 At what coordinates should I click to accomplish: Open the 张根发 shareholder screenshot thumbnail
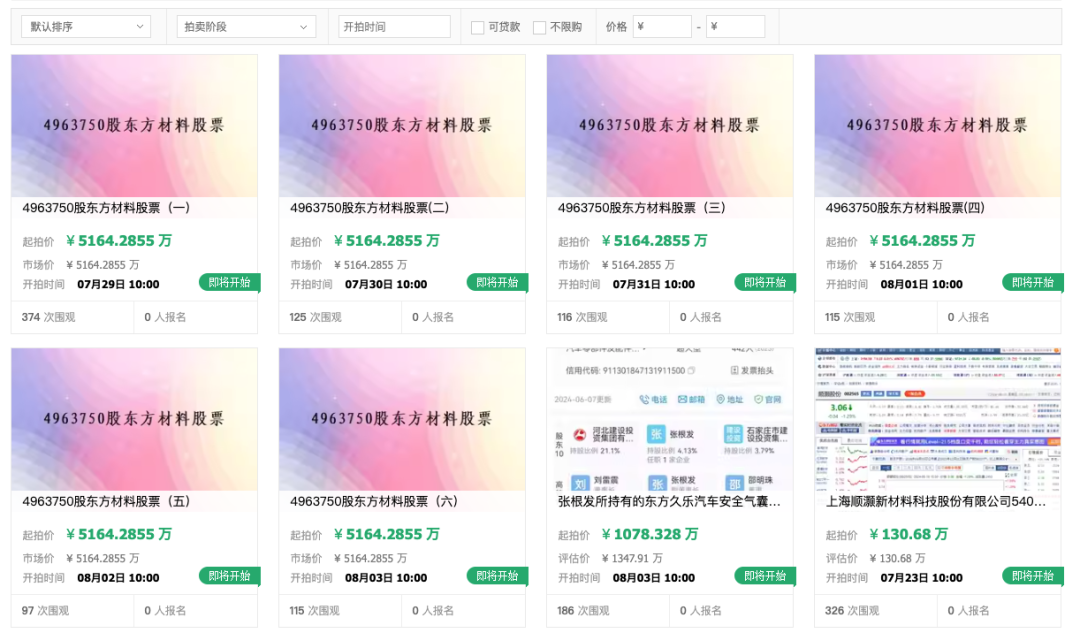pyautogui.click(x=669, y=418)
